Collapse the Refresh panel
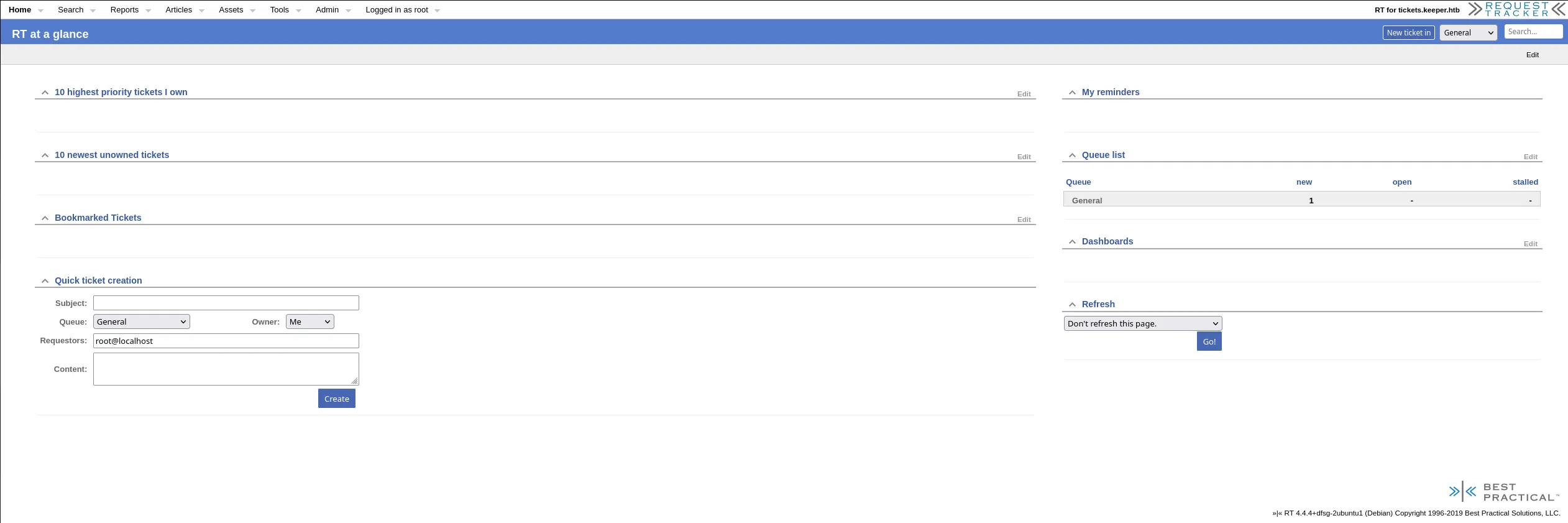 click(1072, 305)
